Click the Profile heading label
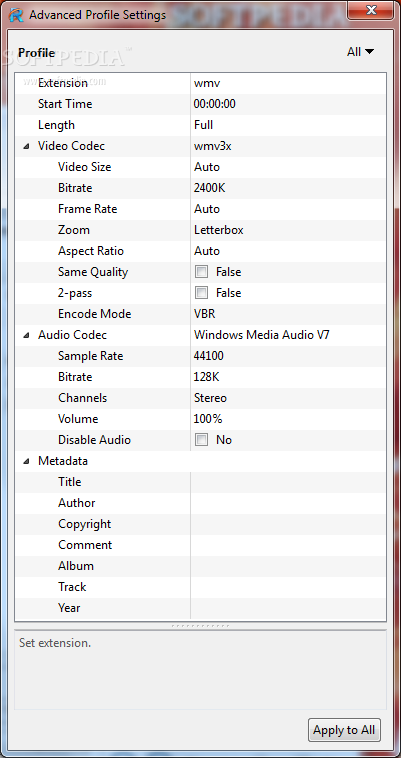This screenshot has height=758, width=401. (36, 52)
